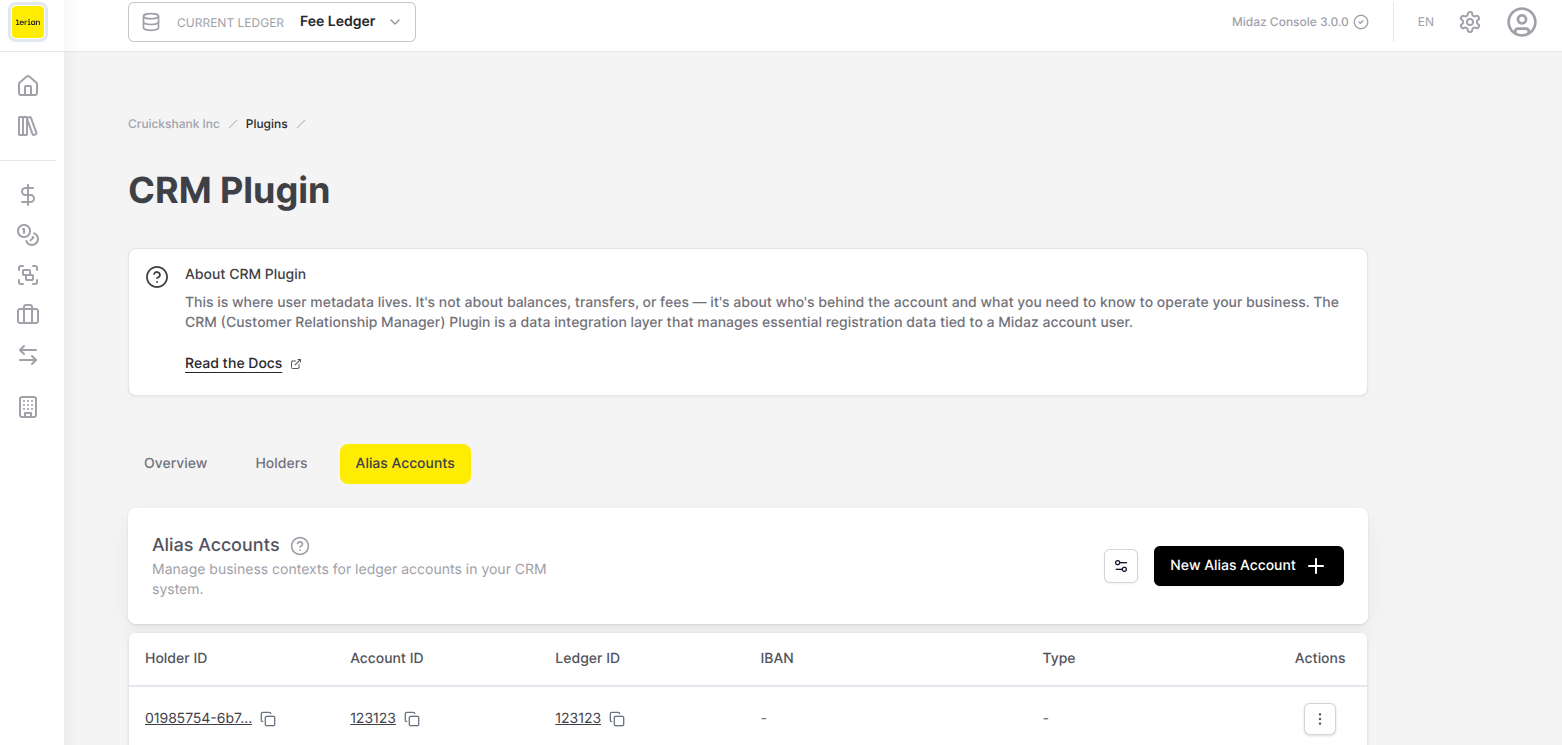Copy the Holder ID 01985754-6b7...
This screenshot has width=1562, height=745.
point(268,719)
